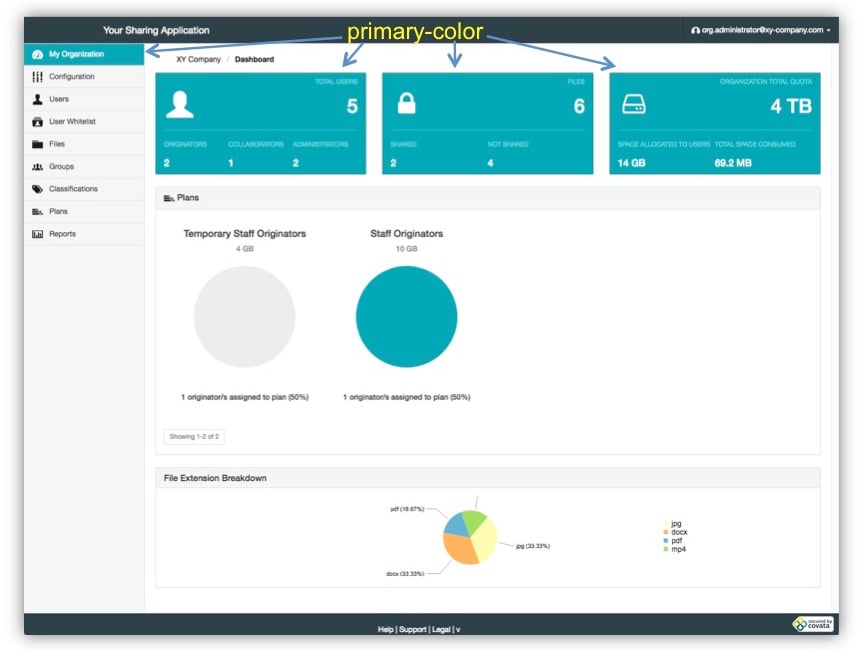The height and width of the screenshot is (651, 857).
Task: Click the User Whitelist icon in sidebar
Action: click(x=37, y=121)
